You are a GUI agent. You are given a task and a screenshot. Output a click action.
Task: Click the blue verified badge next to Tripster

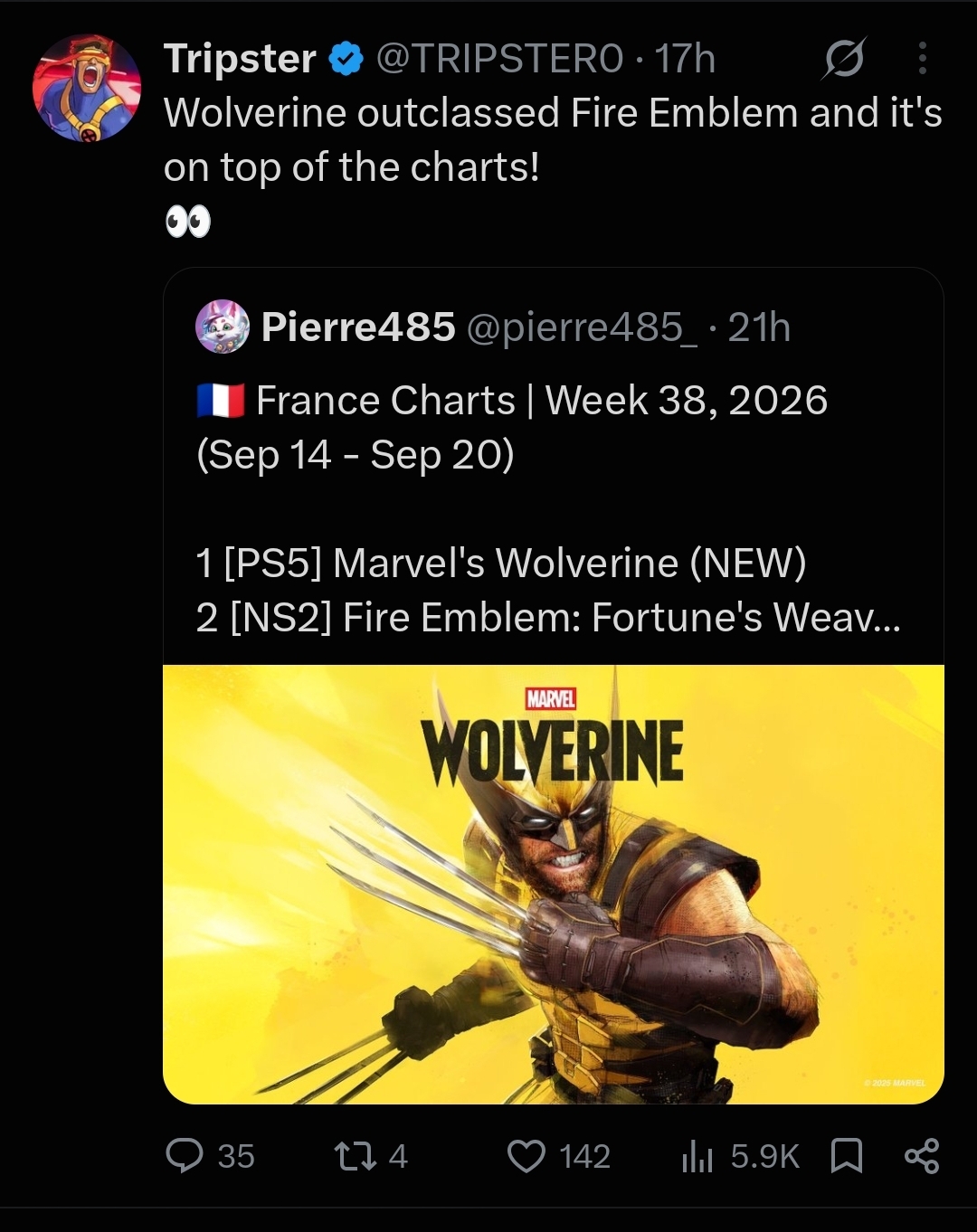coord(346,60)
